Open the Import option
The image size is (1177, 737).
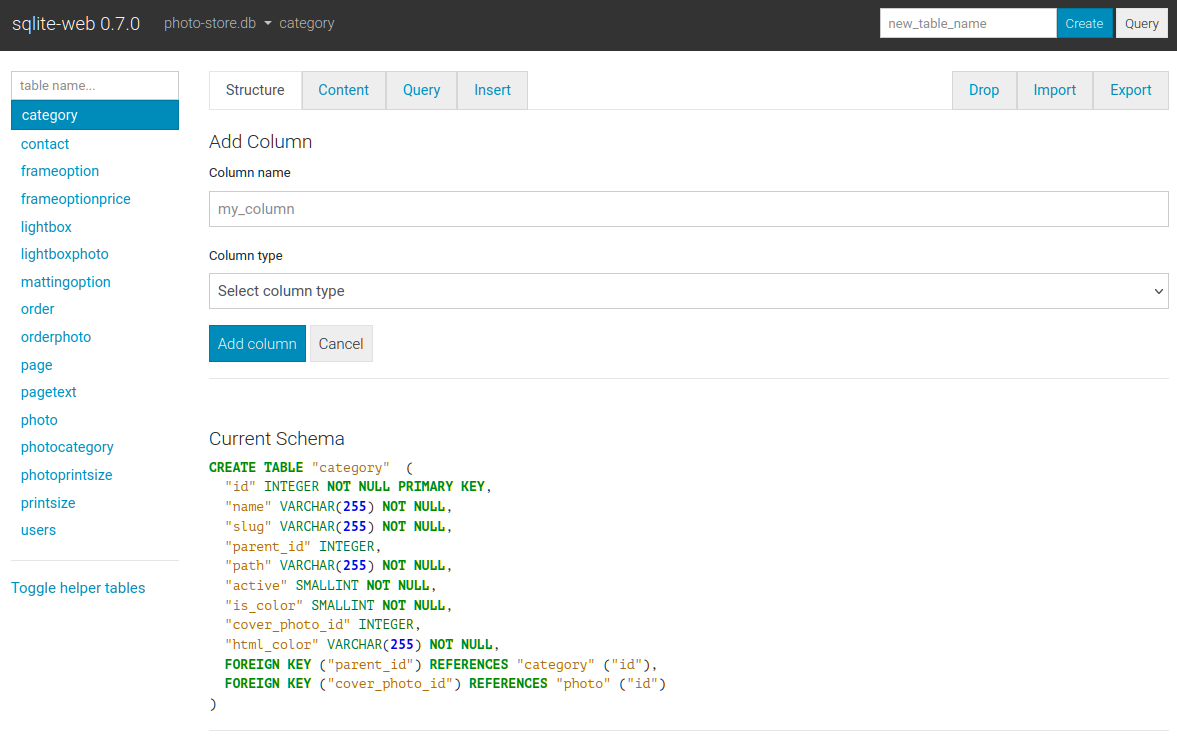coord(1054,90)
